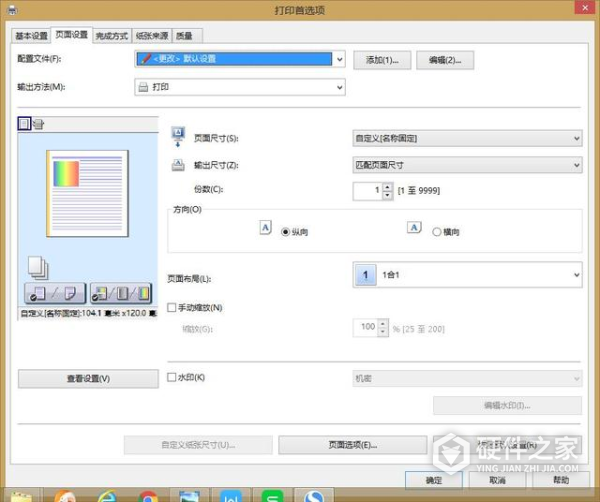Screen dimensions: 600x502
Task: Open the 页面尺寸 dropdown showing 自定义
Action: pos(467,139)
